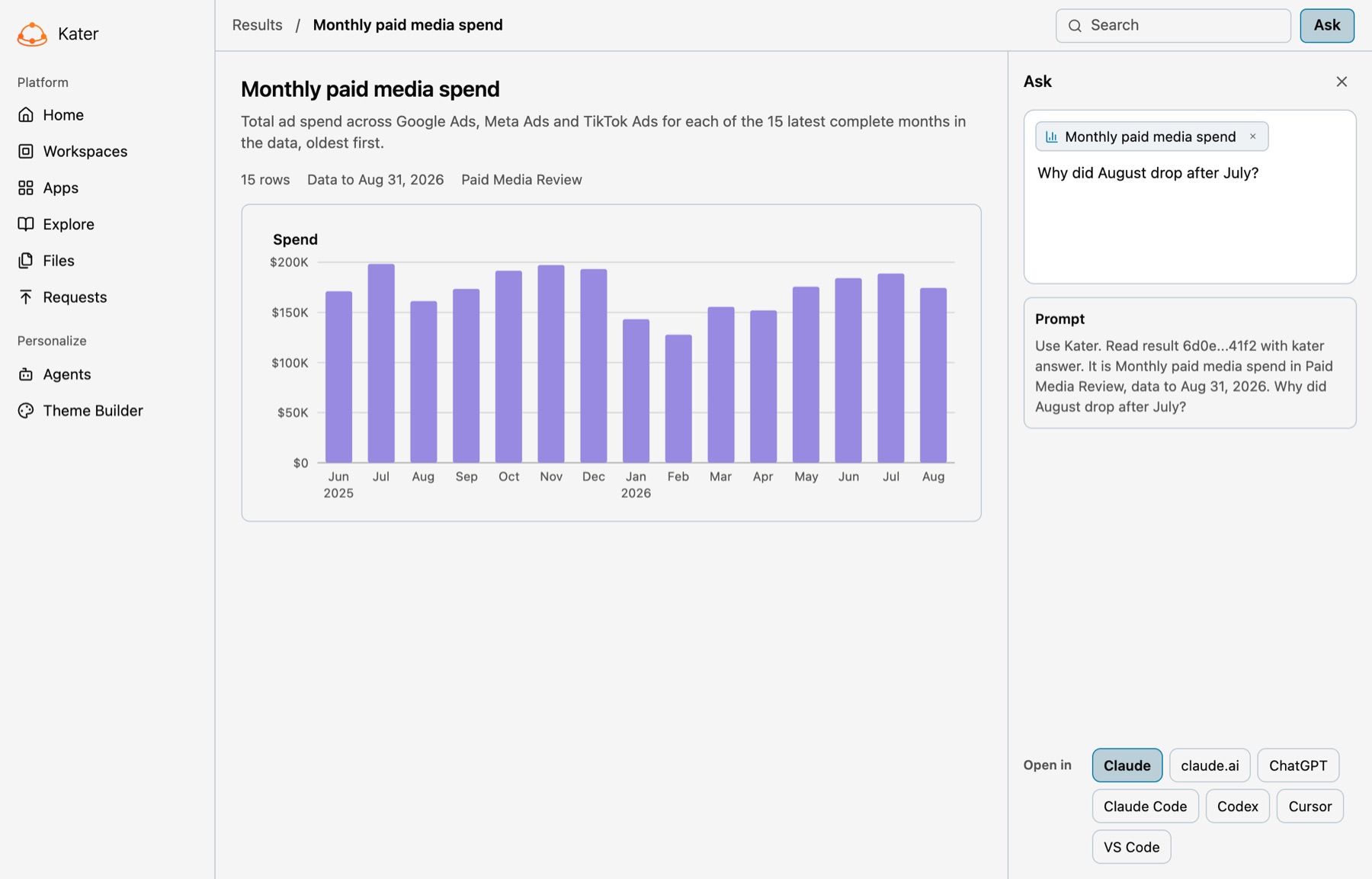The height and width of the screenshot is (879, 1372).
Task: Click the Workspaces sidebar icon
Action: [x=26, y=151]
